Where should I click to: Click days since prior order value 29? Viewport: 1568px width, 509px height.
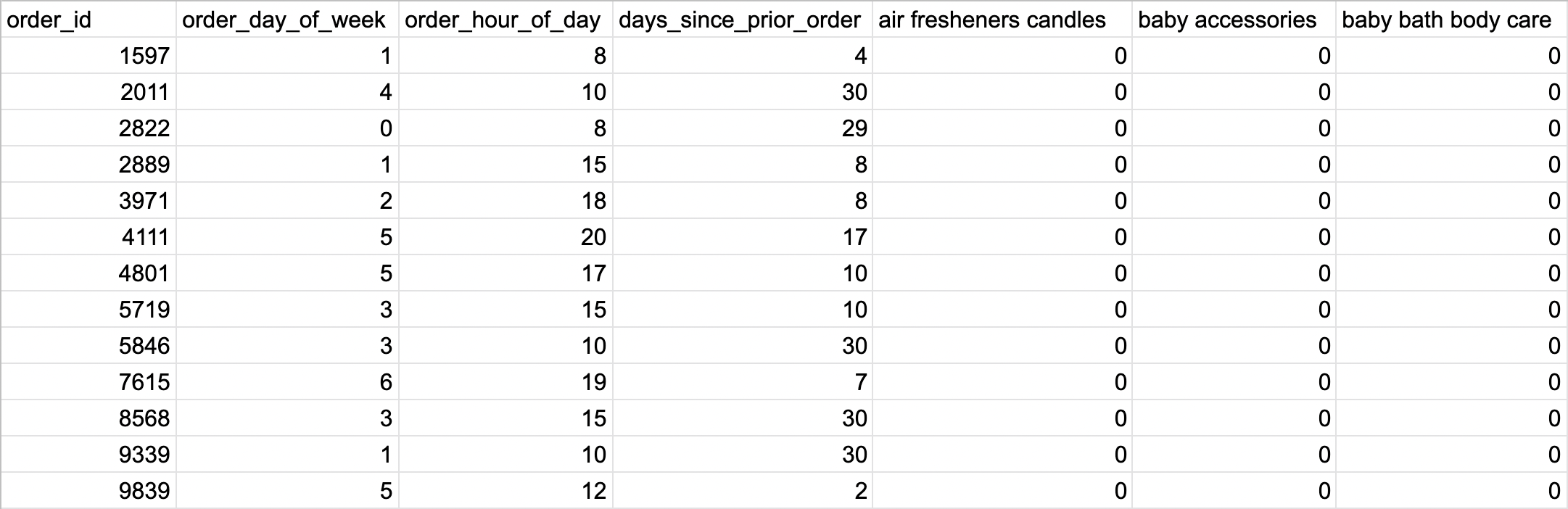click(x=742, y=128)
